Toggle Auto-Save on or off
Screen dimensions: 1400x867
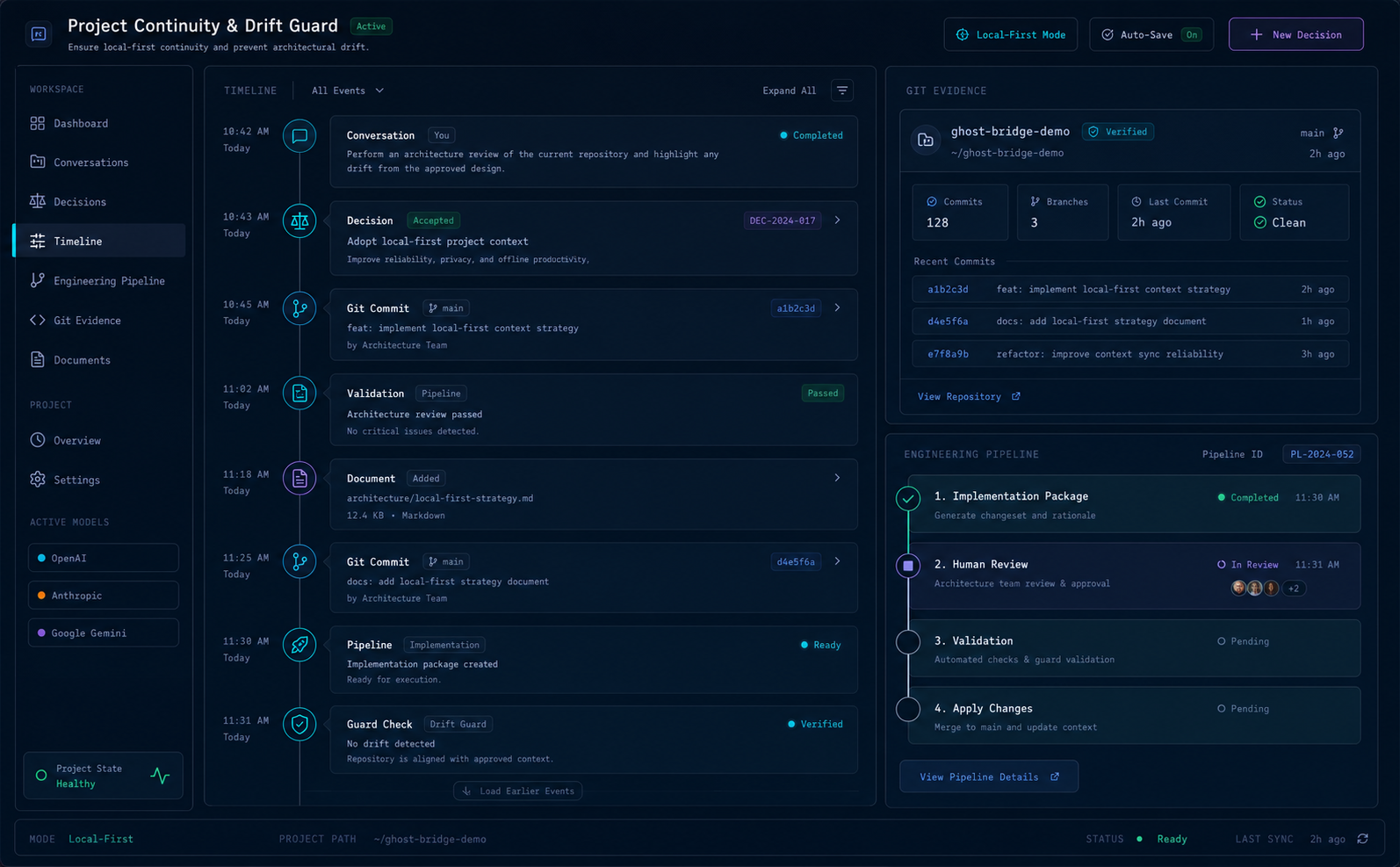pos(1151,34)
